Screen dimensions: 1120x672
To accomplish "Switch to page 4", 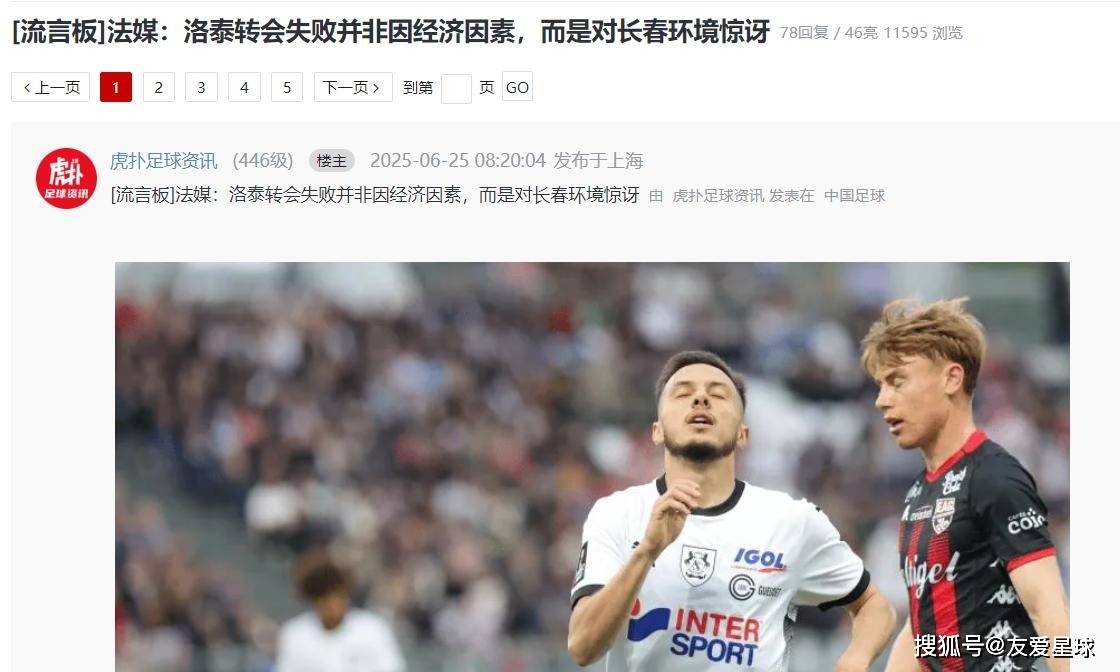I will pos(244,87).
